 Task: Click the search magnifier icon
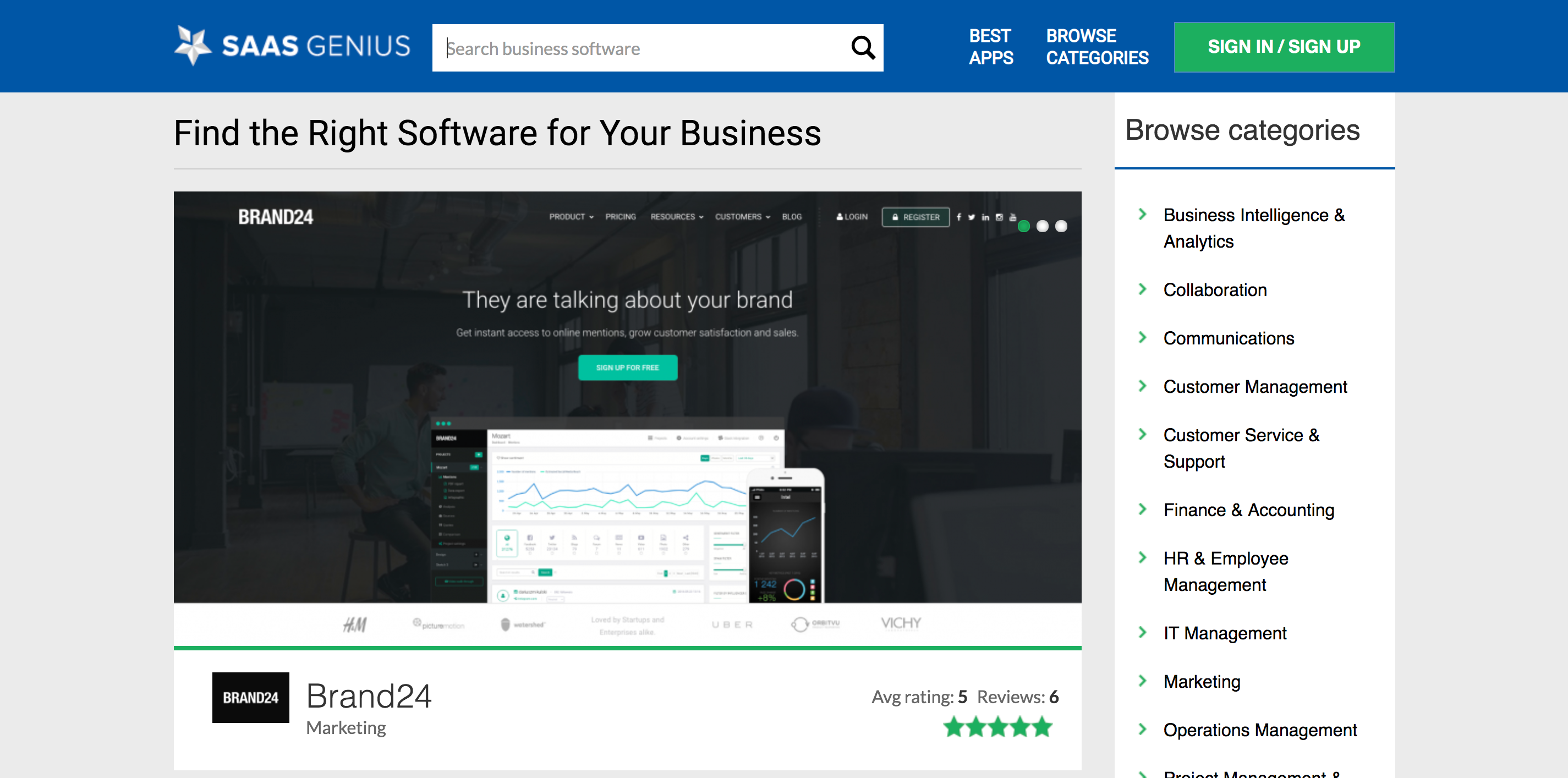[x=863, y=47]
